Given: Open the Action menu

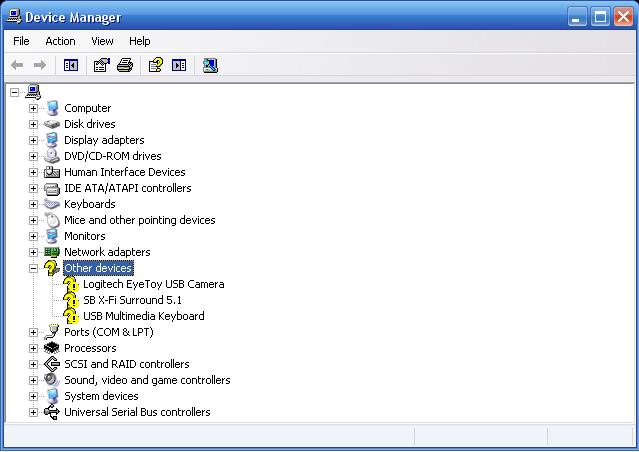Looking at the screenshot, I should point(60,41).
